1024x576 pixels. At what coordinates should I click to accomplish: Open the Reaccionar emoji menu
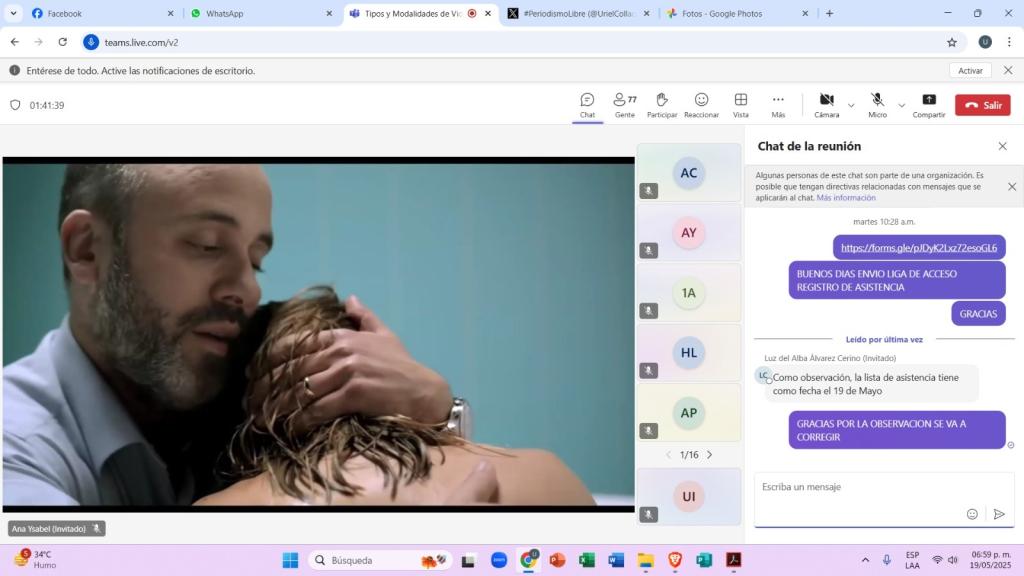point(701,104)
